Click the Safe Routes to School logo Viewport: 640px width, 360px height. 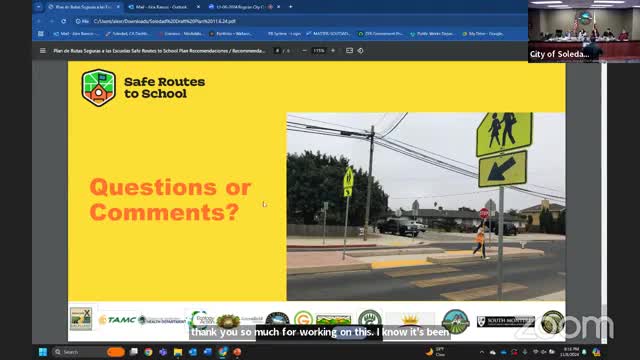click(x=143, y=88)
